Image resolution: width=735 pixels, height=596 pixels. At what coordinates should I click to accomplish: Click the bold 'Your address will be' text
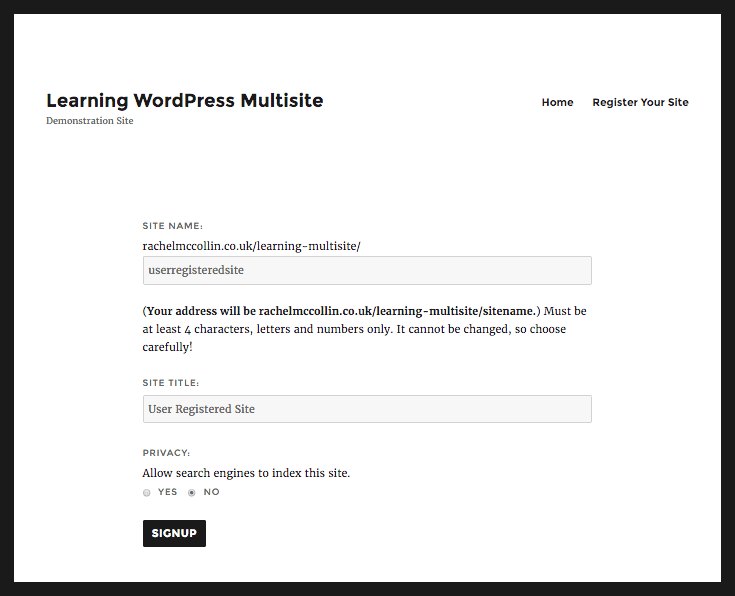pos(202,311)
